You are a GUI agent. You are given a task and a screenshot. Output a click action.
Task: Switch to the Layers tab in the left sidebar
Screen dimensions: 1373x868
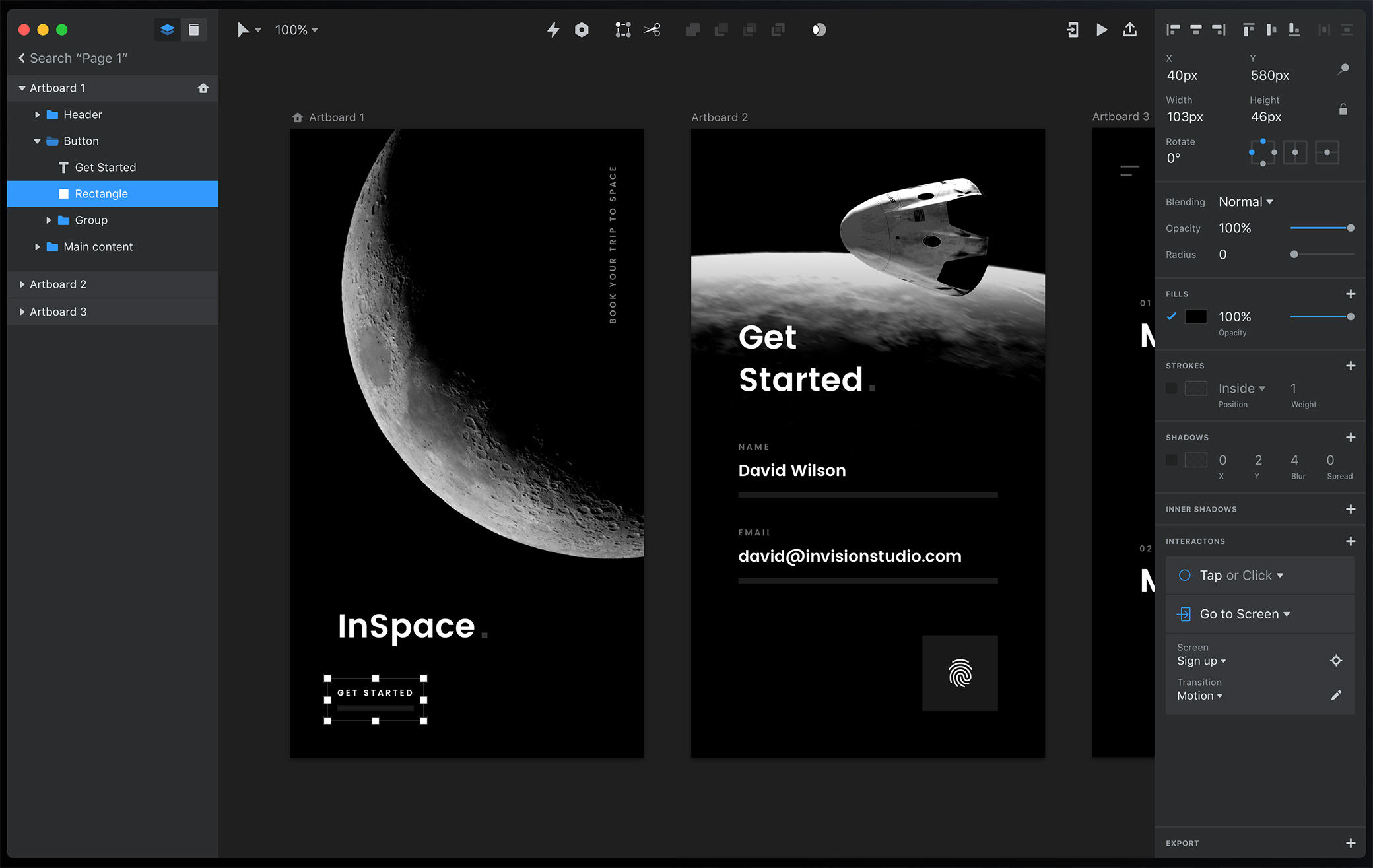[167, 30]
